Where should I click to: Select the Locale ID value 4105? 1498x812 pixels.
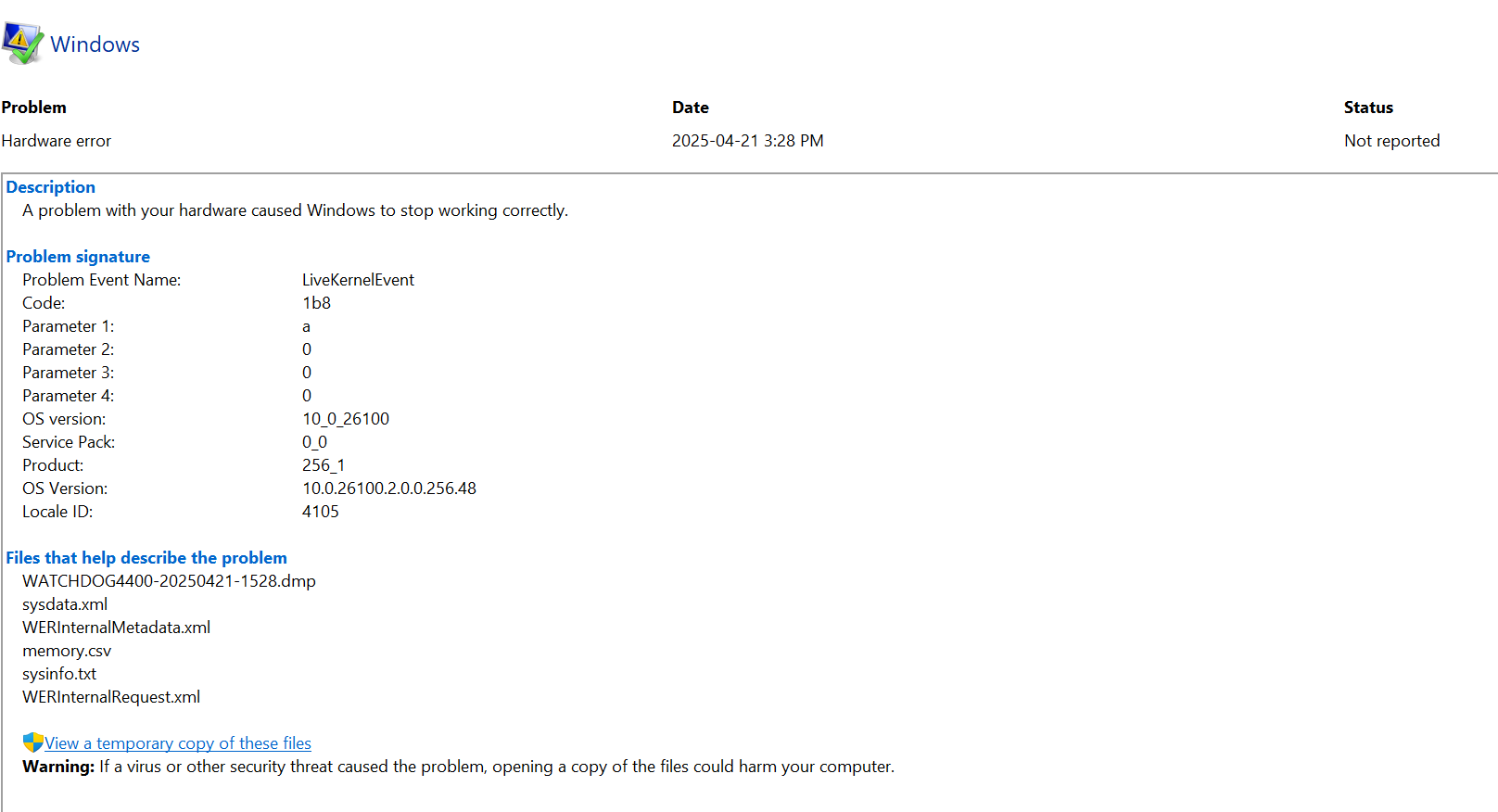coord(321,512)
